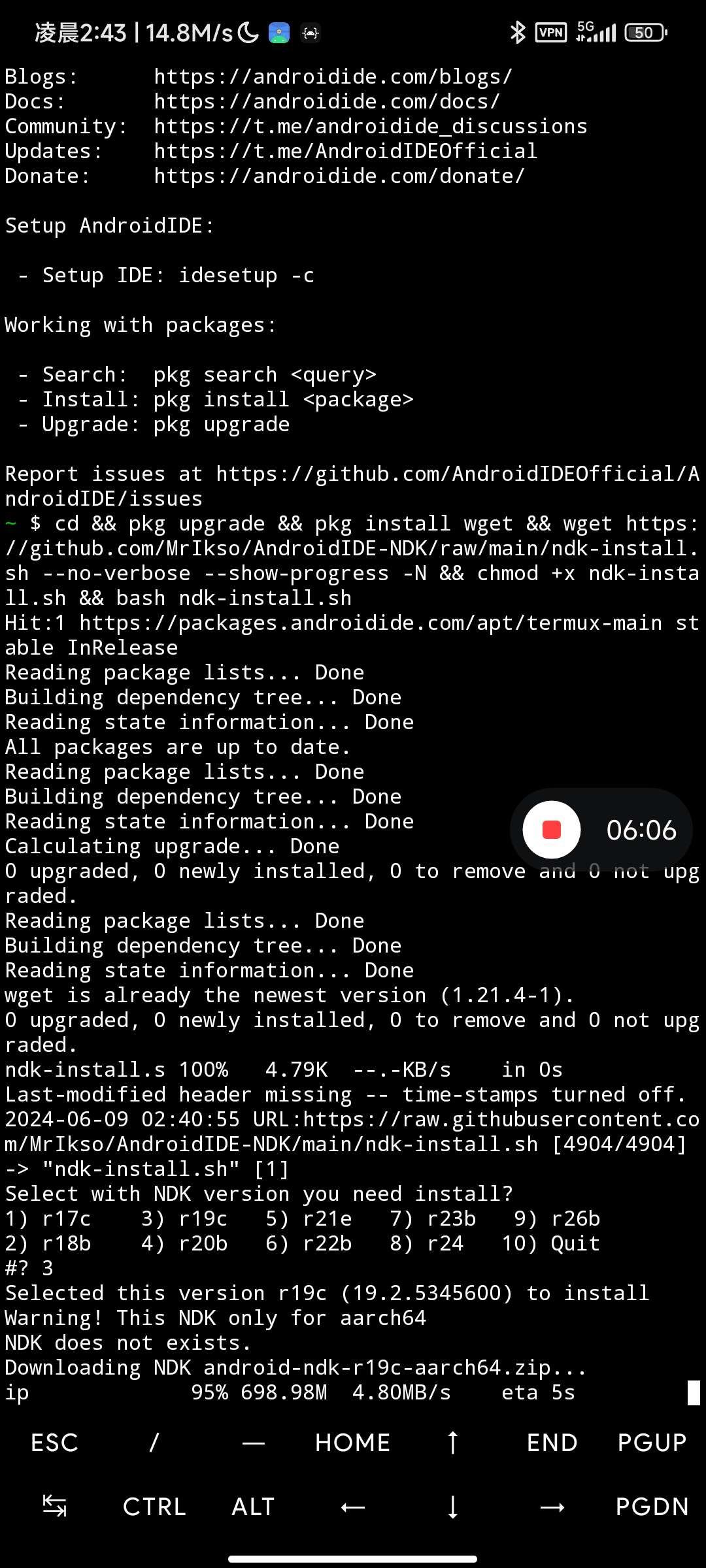Tap the PGUP key

pos(652,1443)
